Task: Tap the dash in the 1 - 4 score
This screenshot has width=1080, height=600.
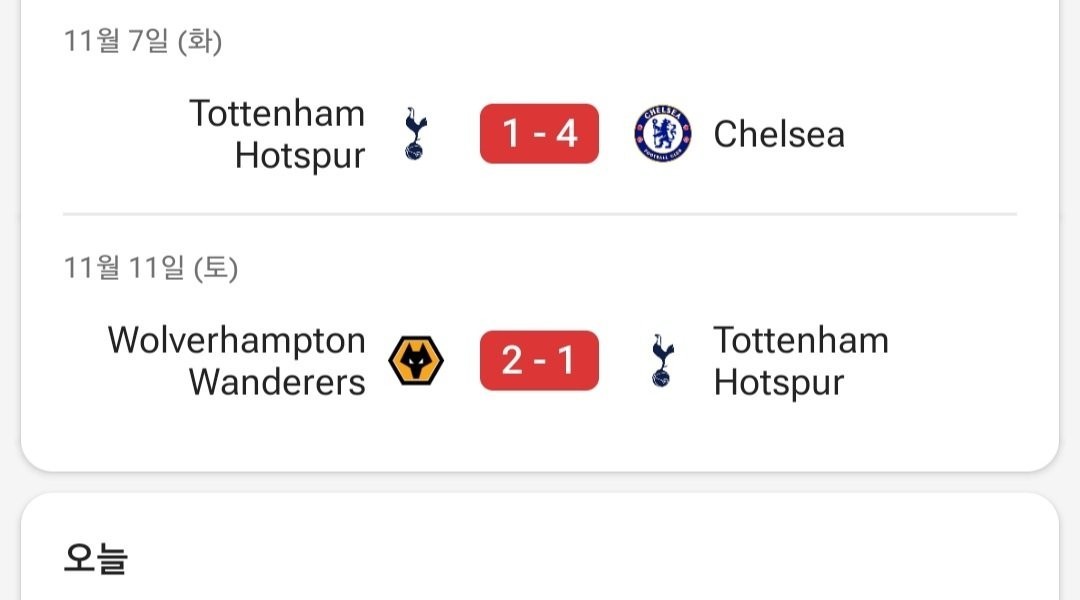Action: [x=539, y=134]
